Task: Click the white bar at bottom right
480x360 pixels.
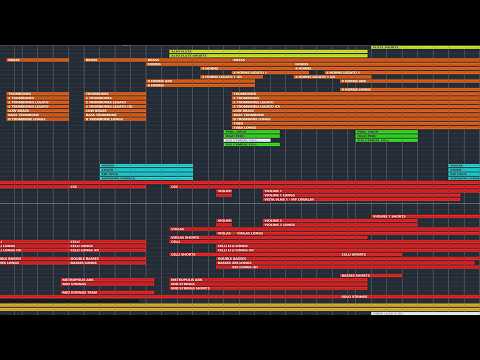Action: pyautogui.click(x=425, y=313)
